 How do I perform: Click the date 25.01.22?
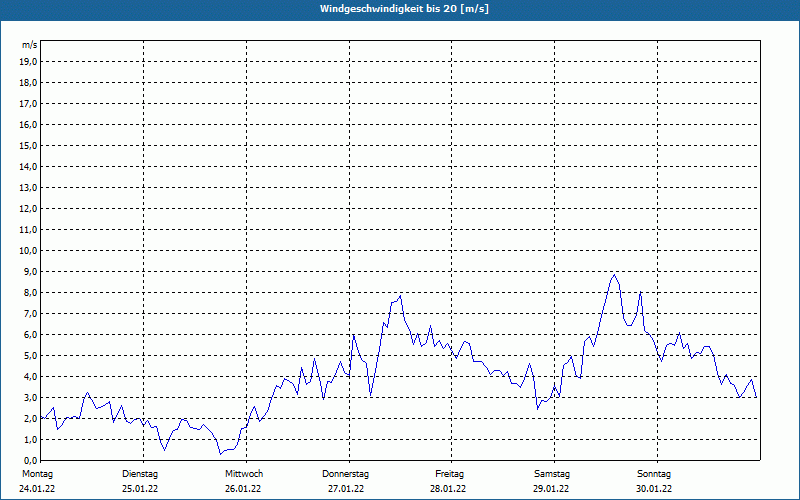point(140,489)
